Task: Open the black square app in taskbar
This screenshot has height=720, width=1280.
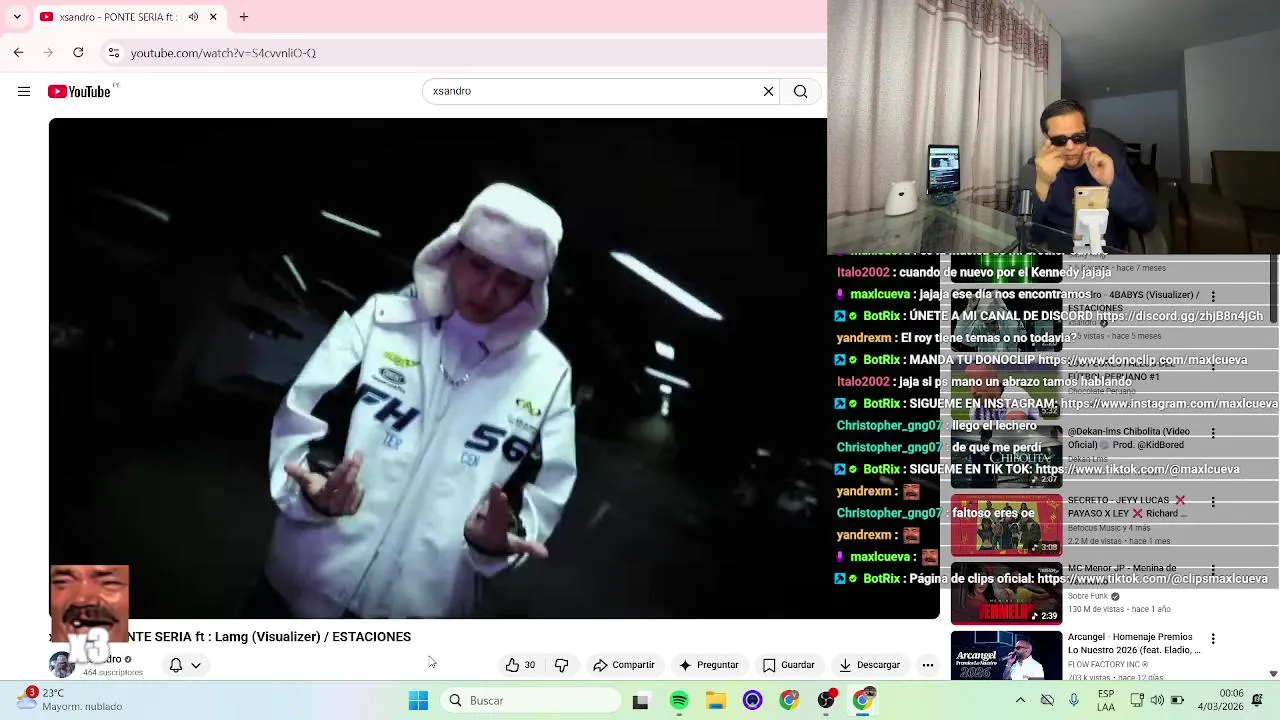Action: pos(641,701)
